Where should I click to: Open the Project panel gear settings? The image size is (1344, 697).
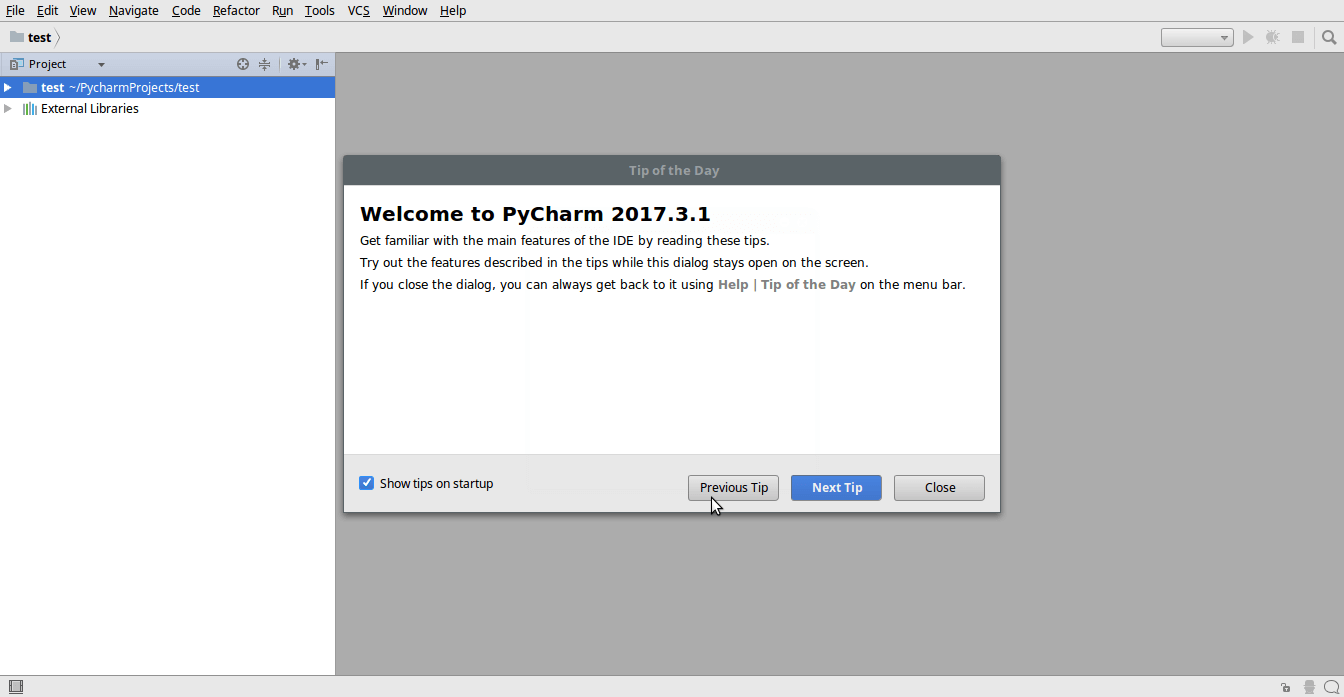(x=295, y=64)
